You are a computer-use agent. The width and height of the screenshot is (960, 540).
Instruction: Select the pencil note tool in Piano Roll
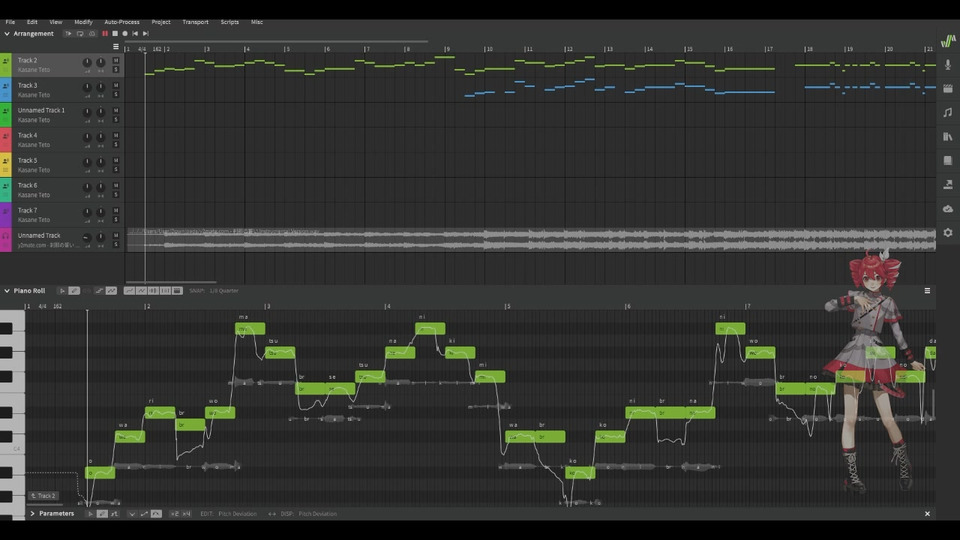(x=74, y=291)
